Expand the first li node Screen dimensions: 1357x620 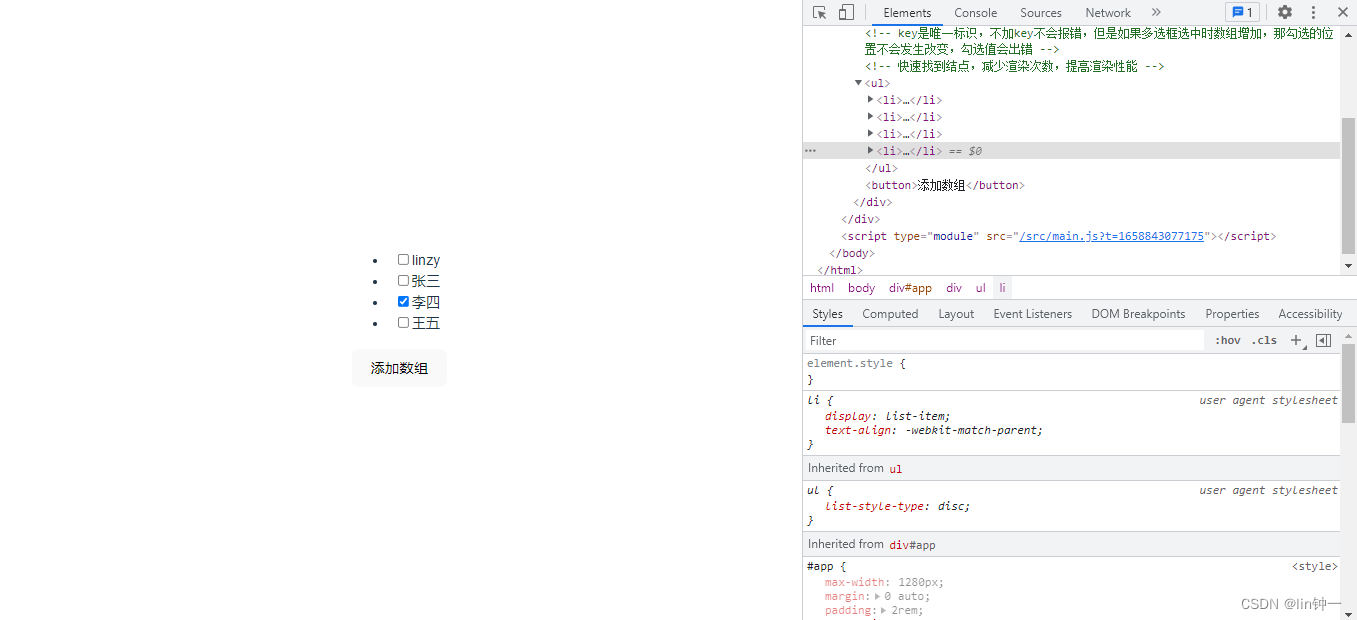pyautogui.click(x=870, y=100)
